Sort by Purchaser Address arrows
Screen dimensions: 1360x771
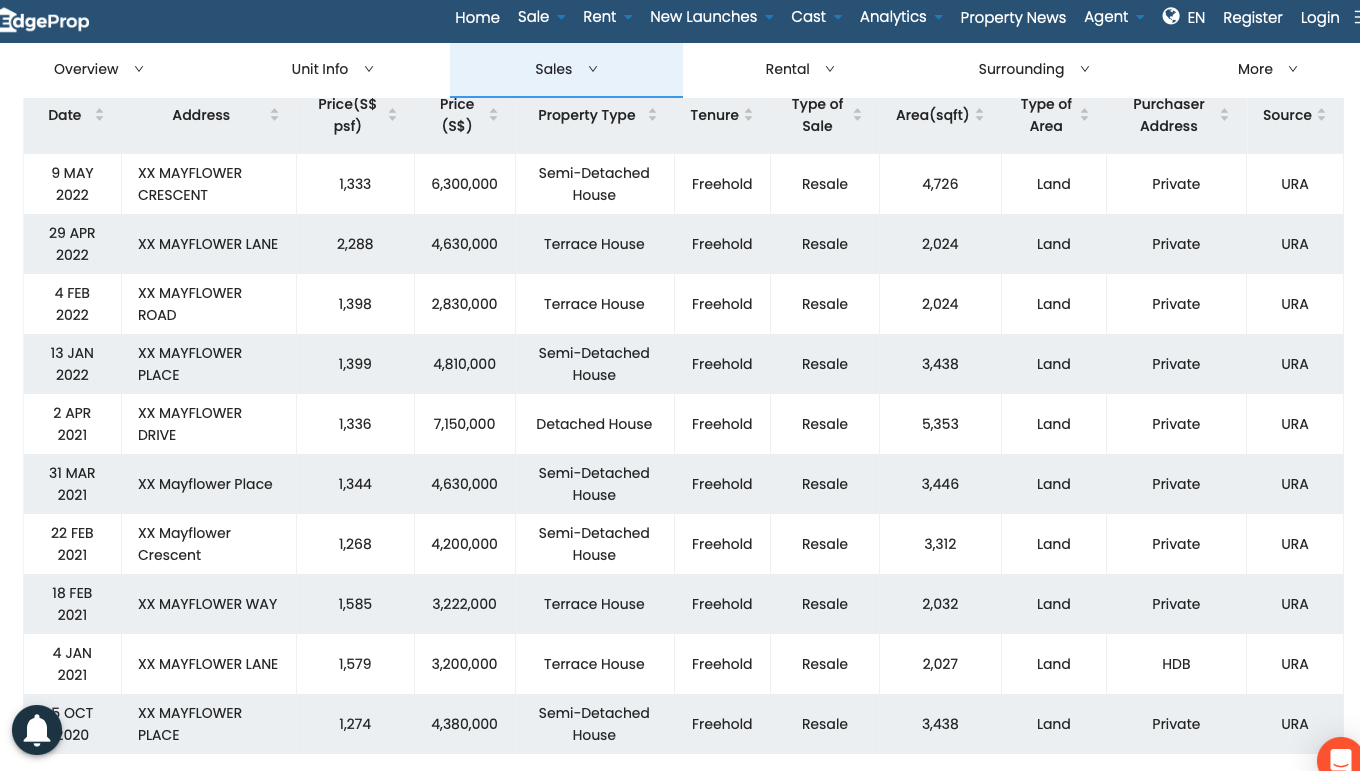(1224, 115)
